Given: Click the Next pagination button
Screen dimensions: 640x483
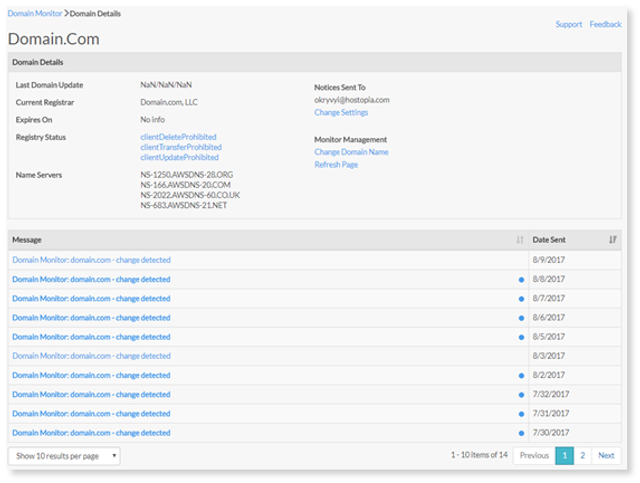Looking at the screenshot, I should pyautogui.click(x=606, y=455).
